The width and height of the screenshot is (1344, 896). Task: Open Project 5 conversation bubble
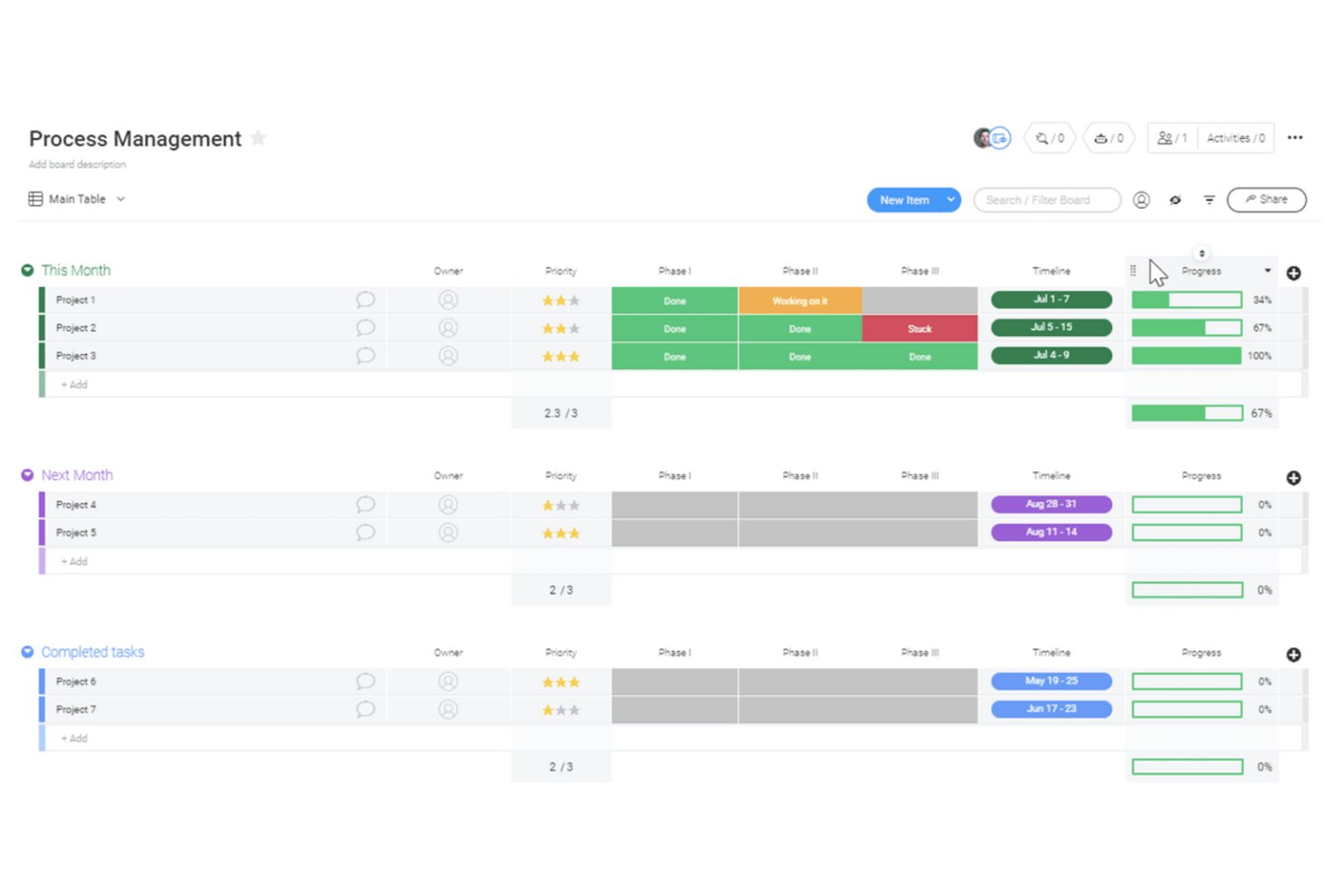point(365,533)
